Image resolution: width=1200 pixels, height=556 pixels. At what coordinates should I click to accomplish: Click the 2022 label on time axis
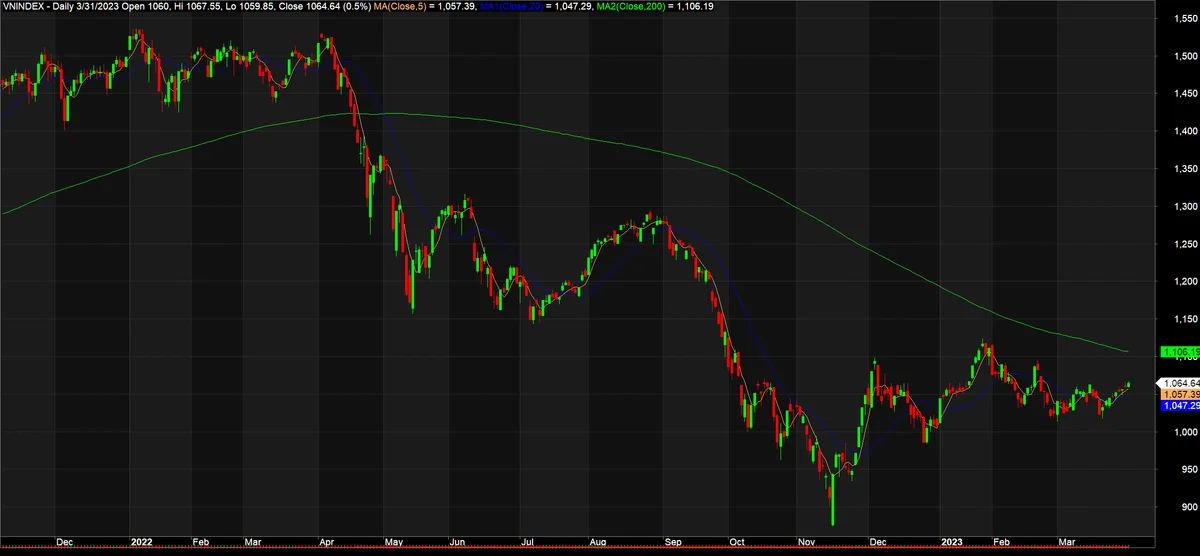click(142, 541)
